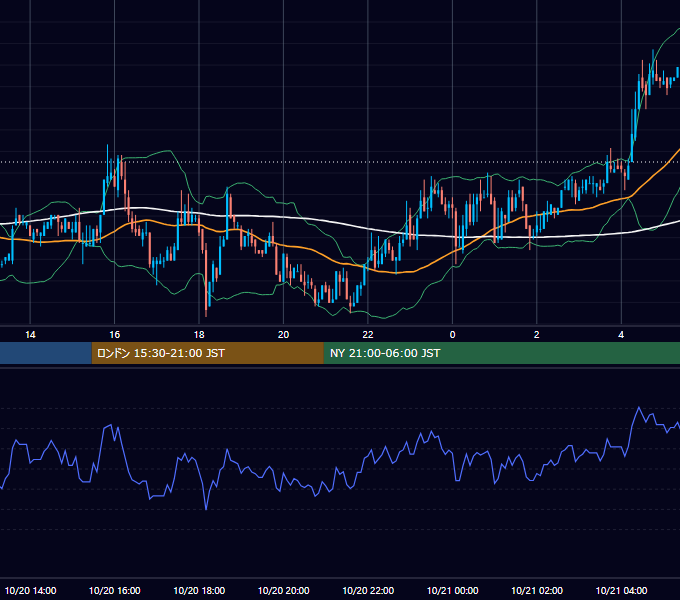This screenshot has height=600, width=680.
Task: Click the '18' hour axis label
Action: point(199,335)
